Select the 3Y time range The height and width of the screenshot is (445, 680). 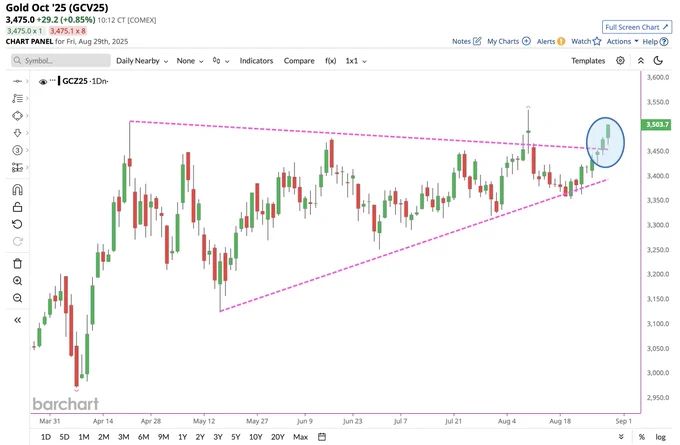(x=218, y=437)
